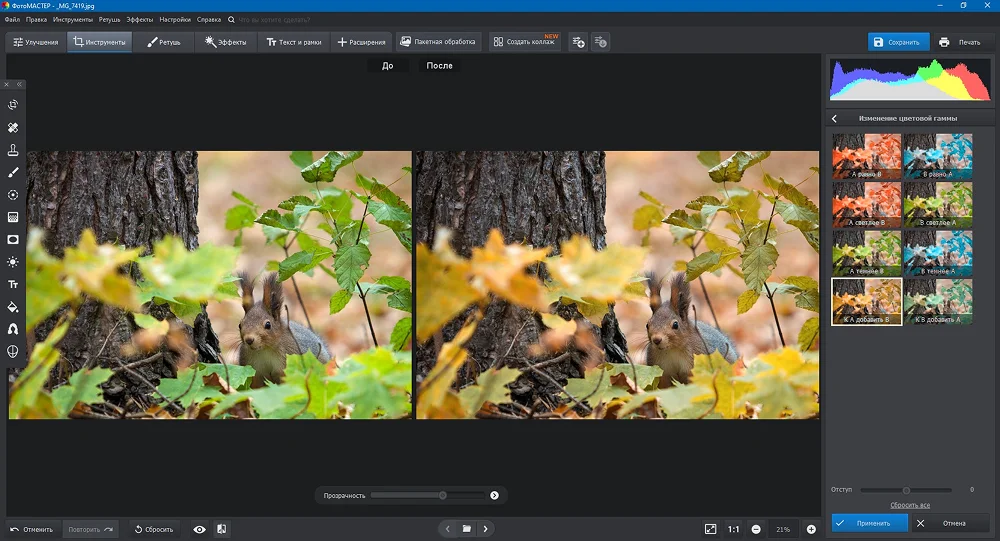Click Создать коллаж button
Screen dimensions: 1000x541
tap(525, 41)
